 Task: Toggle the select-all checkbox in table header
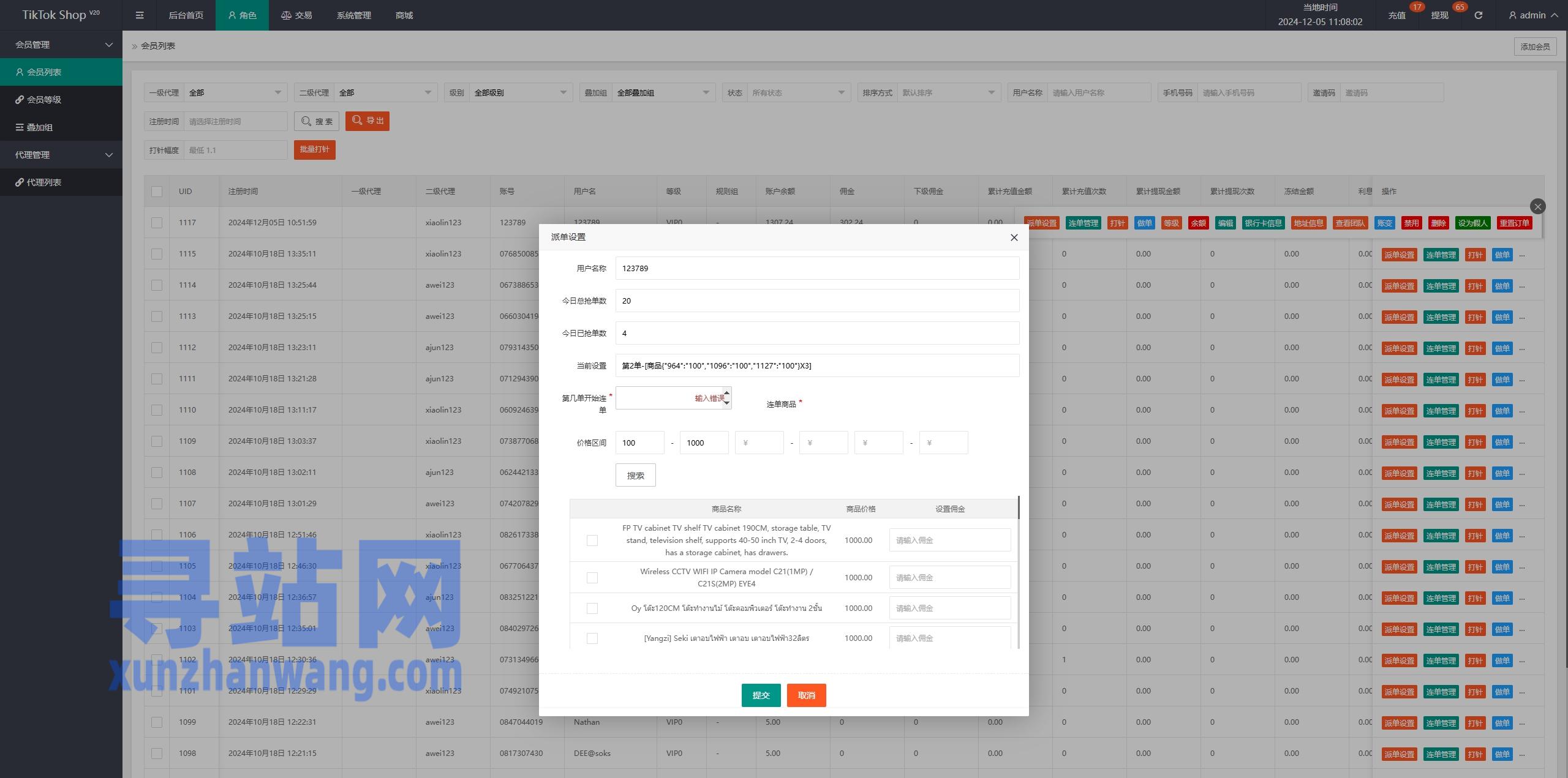pyautogui.click(x=157, y=192)
